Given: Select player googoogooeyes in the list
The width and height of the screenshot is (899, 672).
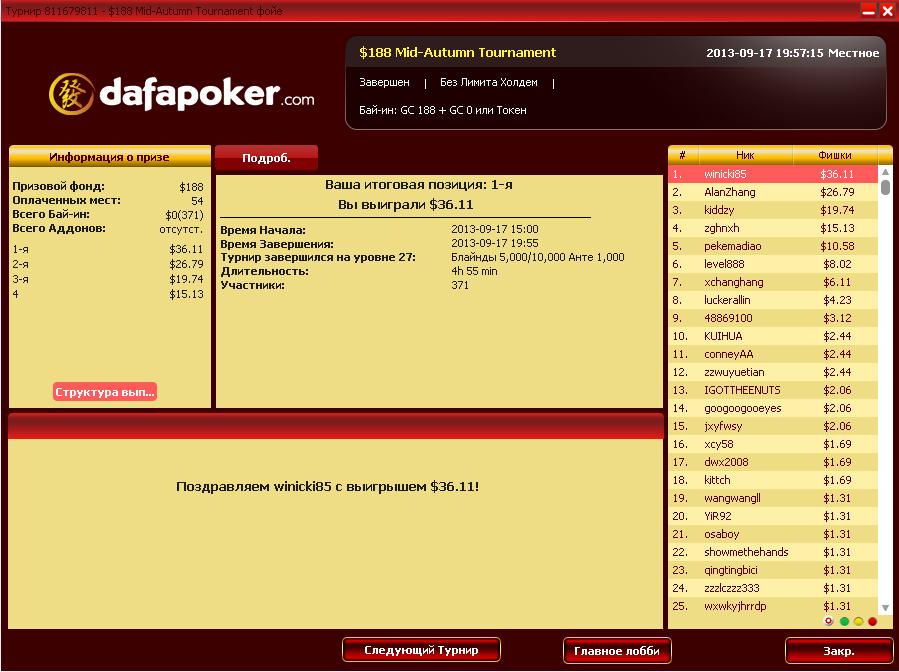Looking at the screenshot, I should [773, 408].
